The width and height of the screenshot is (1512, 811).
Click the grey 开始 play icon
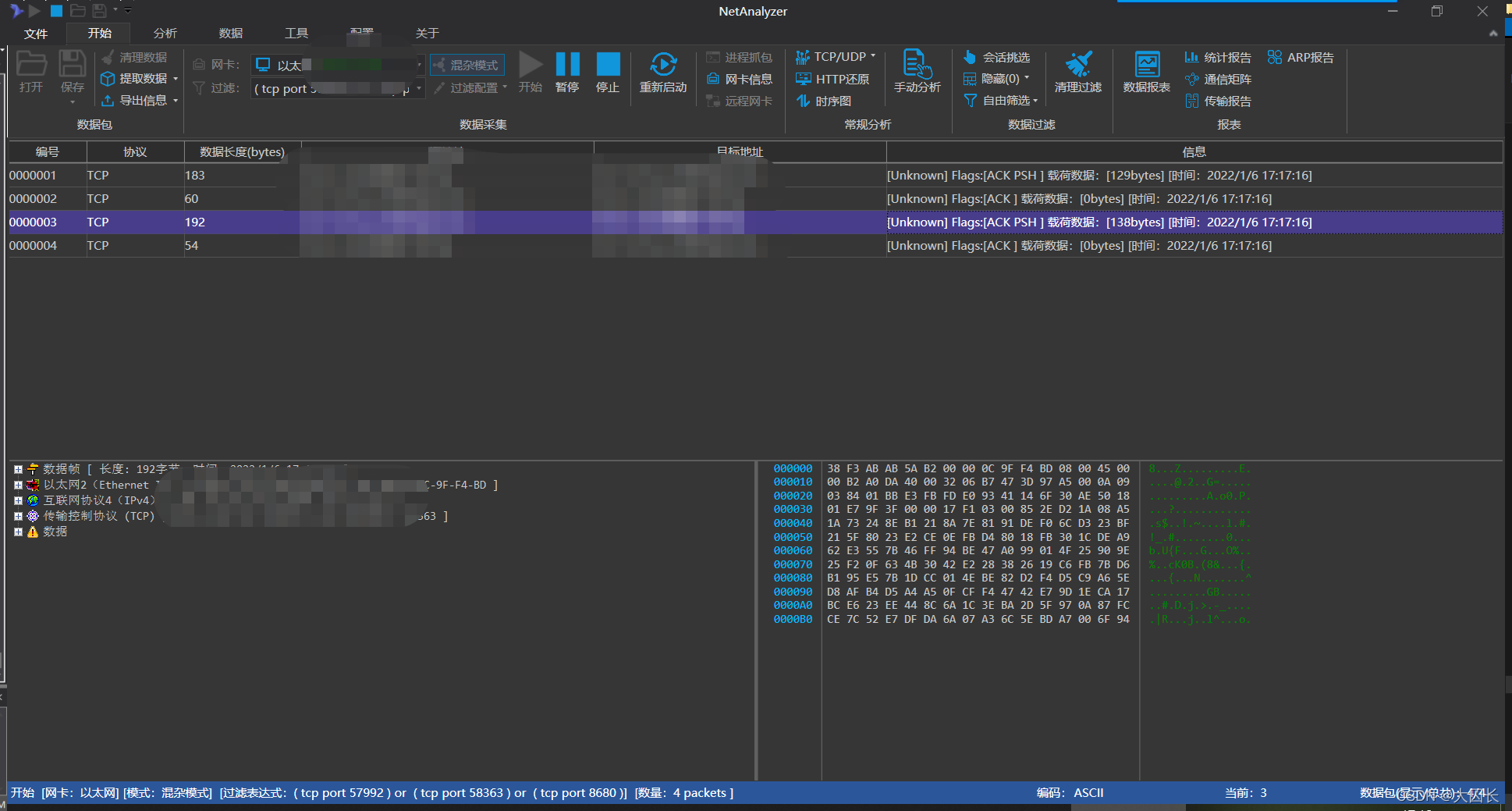tap(531, 64)
